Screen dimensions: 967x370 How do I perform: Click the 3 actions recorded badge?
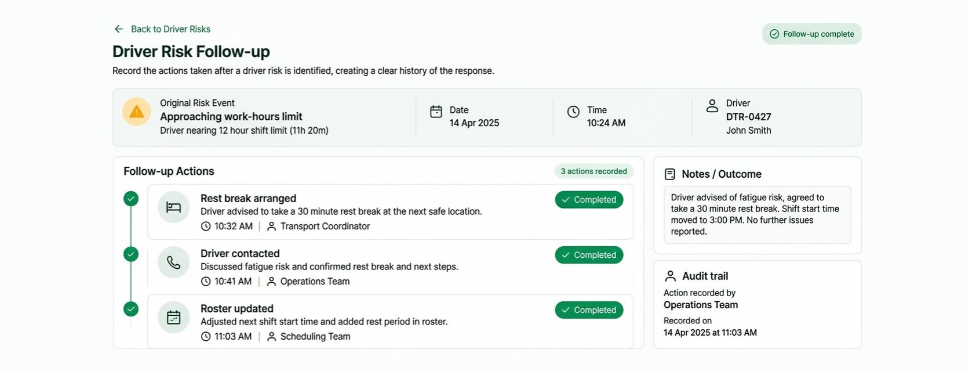594,171
